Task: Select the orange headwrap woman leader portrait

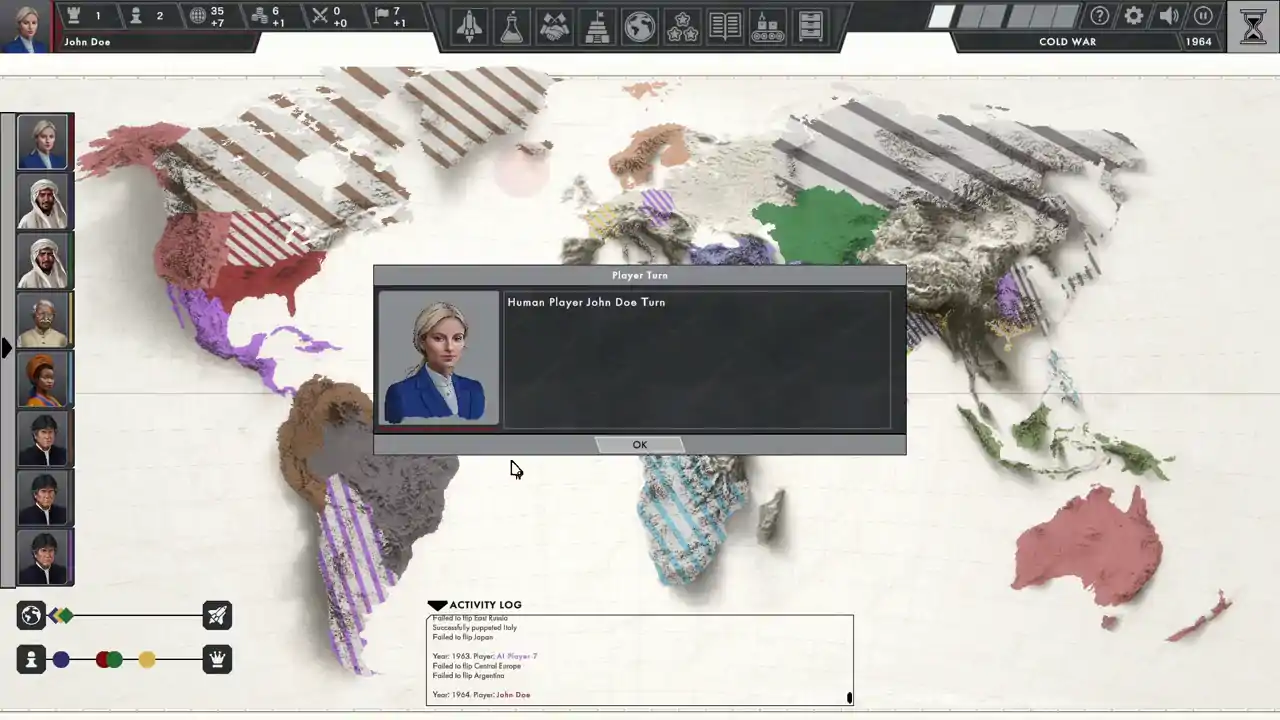Action: (43, 379)
